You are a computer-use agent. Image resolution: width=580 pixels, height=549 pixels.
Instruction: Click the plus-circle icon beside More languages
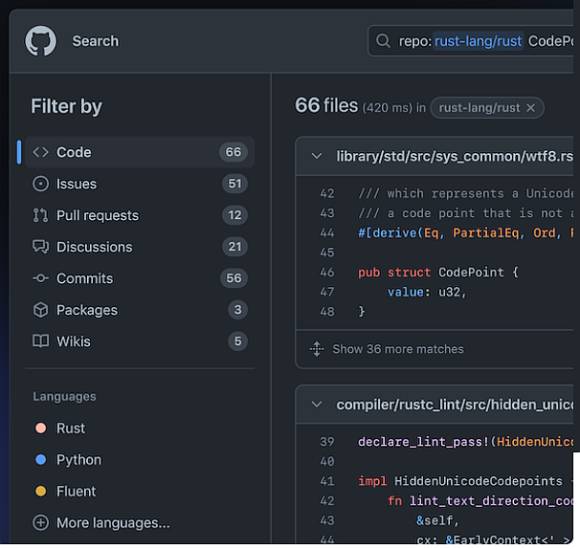pyautogui.click(x=40, y=523)
